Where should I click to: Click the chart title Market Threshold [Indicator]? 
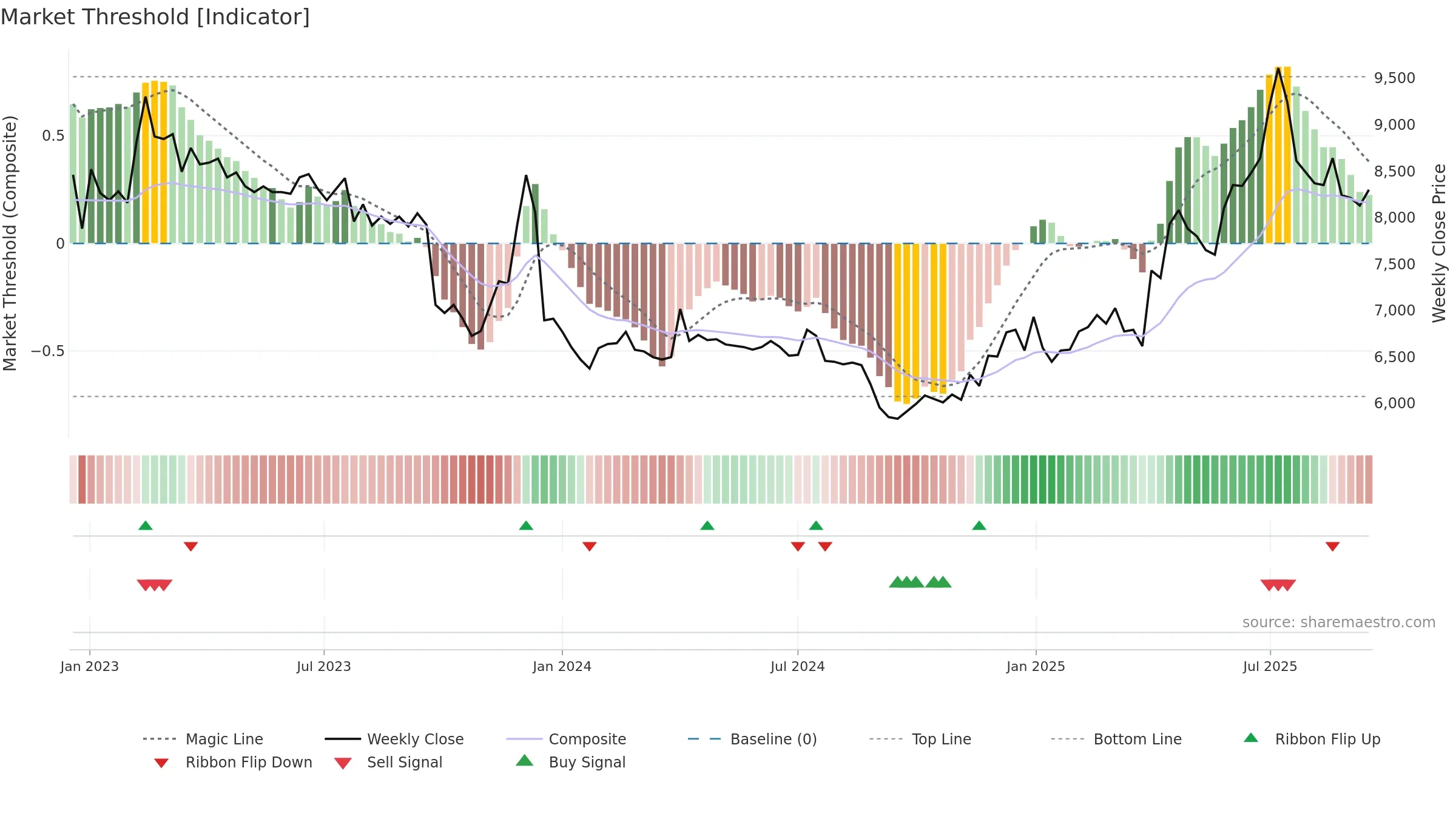pos(155,17)
